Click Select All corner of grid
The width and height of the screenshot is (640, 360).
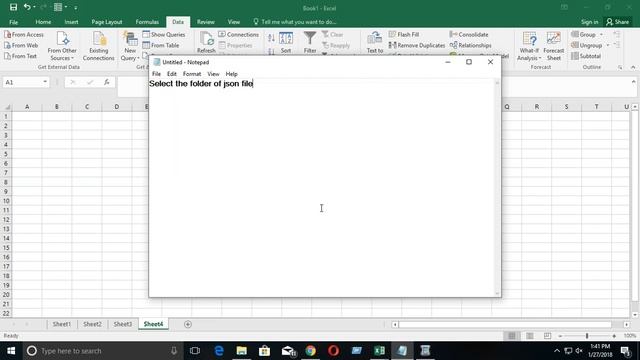point(7,107)
